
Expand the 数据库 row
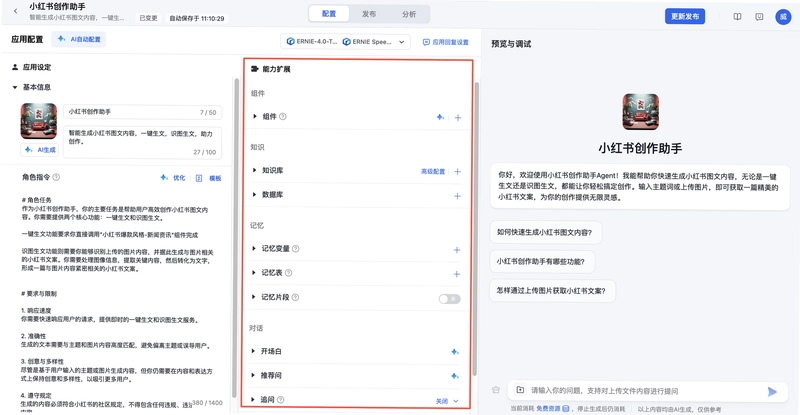[x=255, y=194]
